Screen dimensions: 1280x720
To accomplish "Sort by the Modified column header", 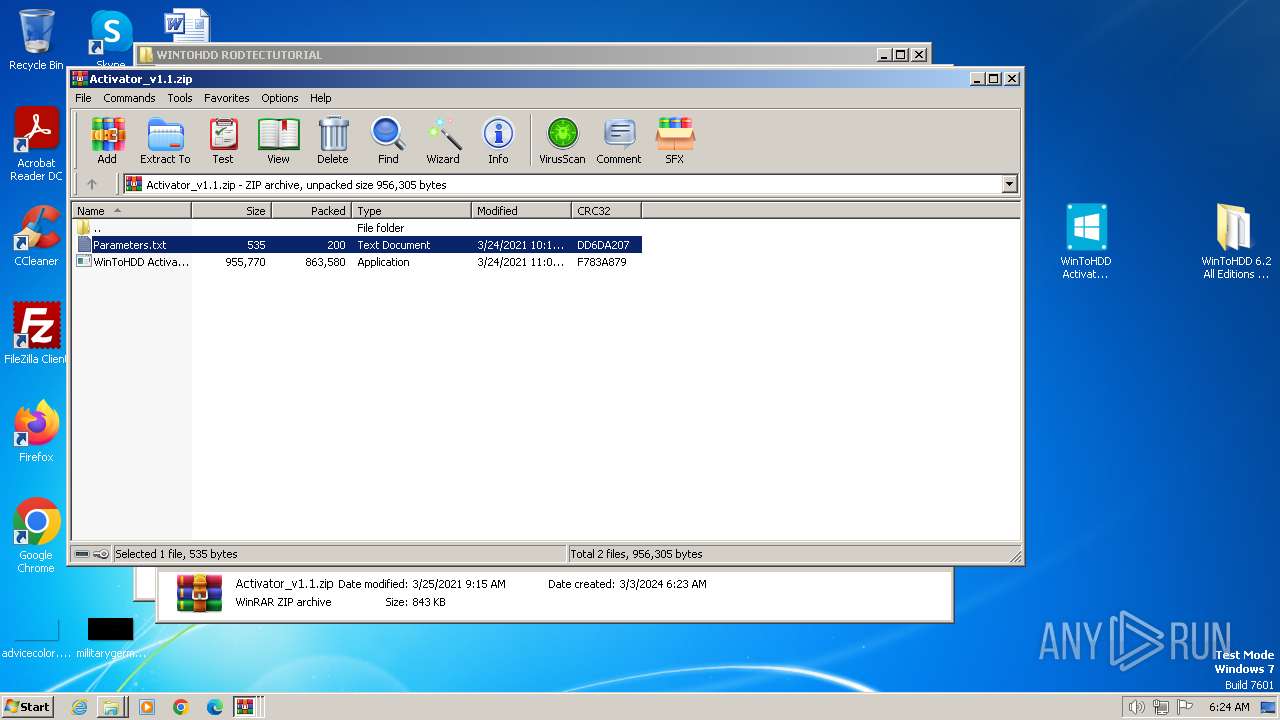I will tap(521, 211).
